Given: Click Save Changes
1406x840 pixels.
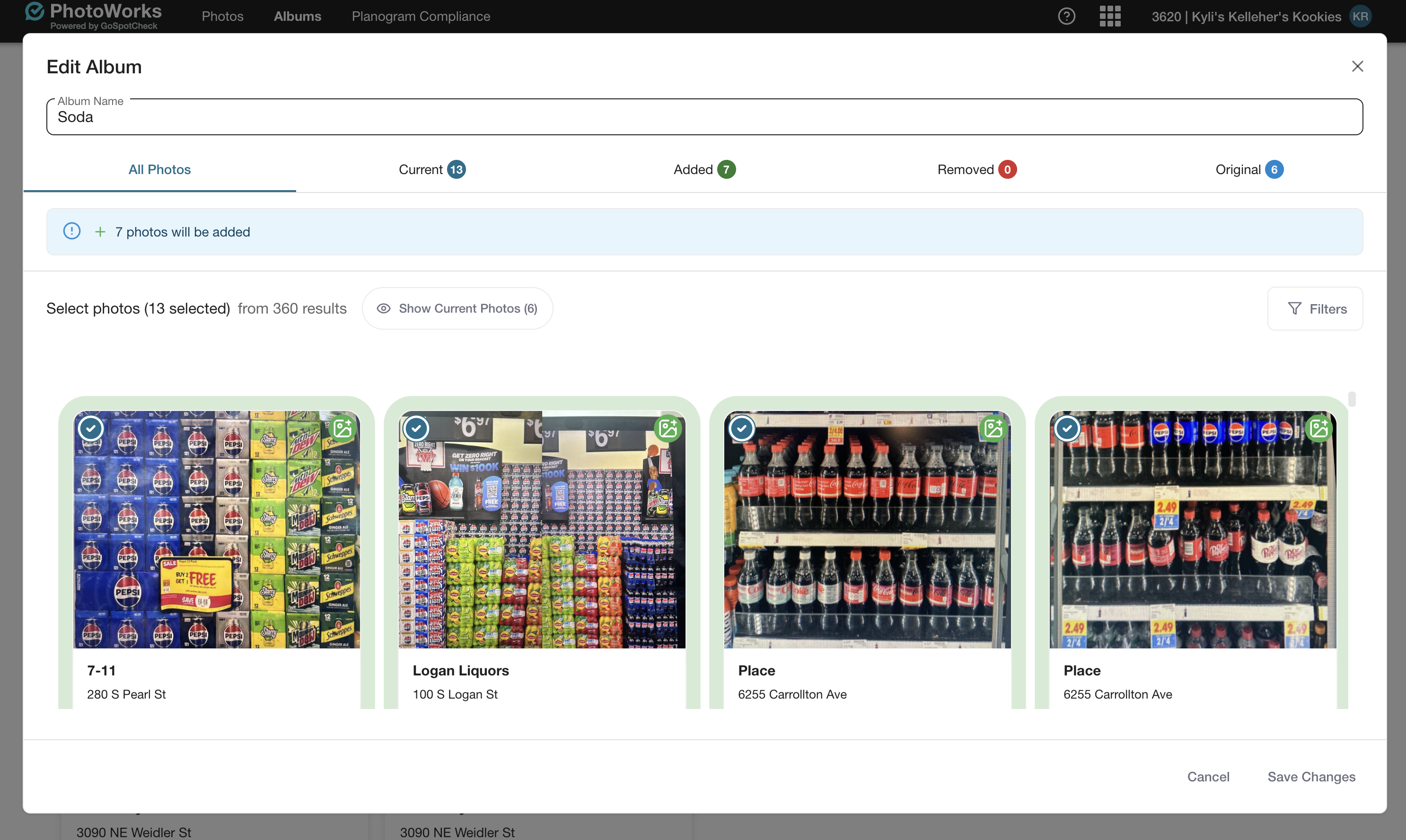Looking at the screenshot, I should point(1311,777).
